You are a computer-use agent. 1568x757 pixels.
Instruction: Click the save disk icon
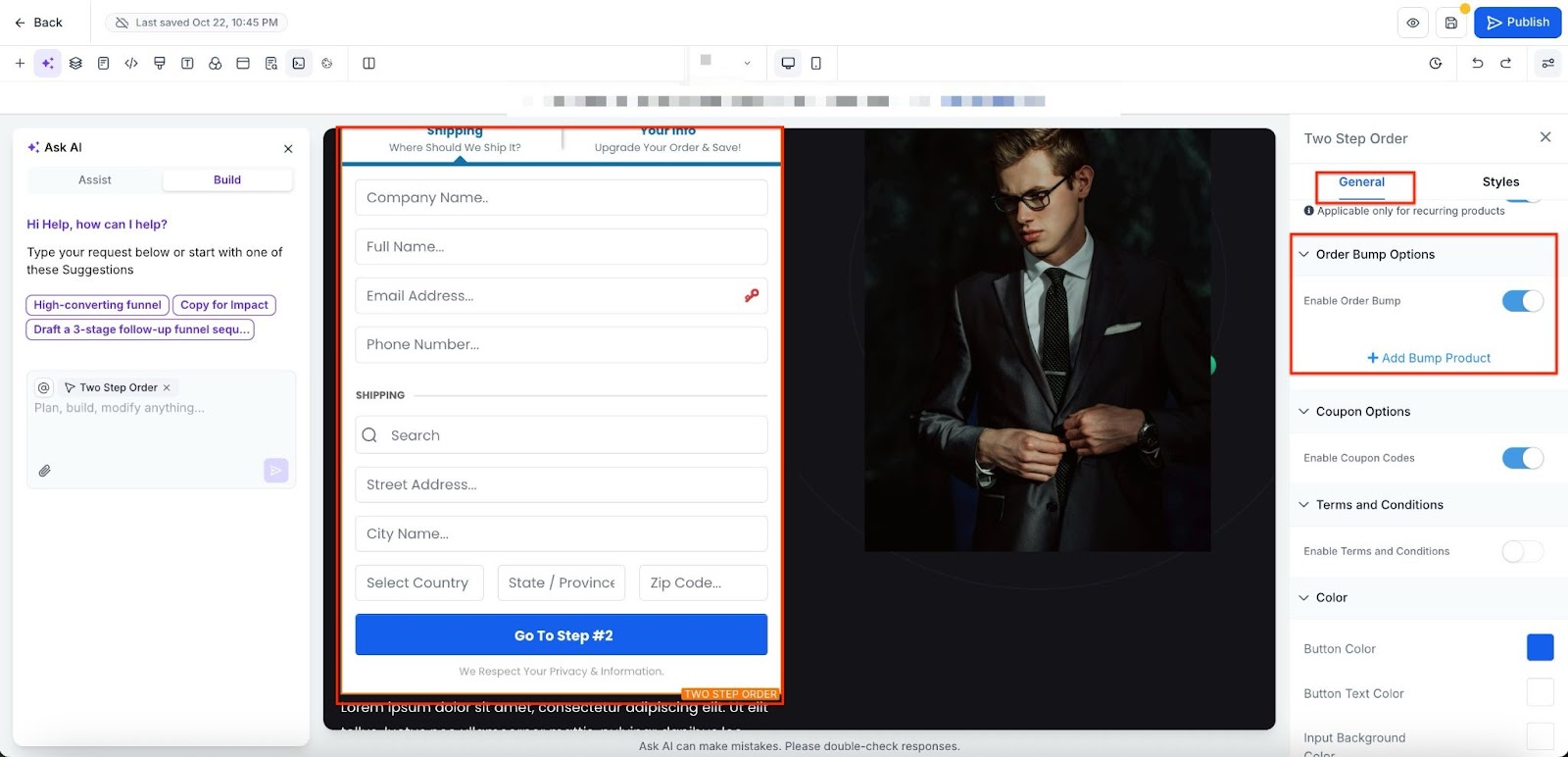point(1451,23)
